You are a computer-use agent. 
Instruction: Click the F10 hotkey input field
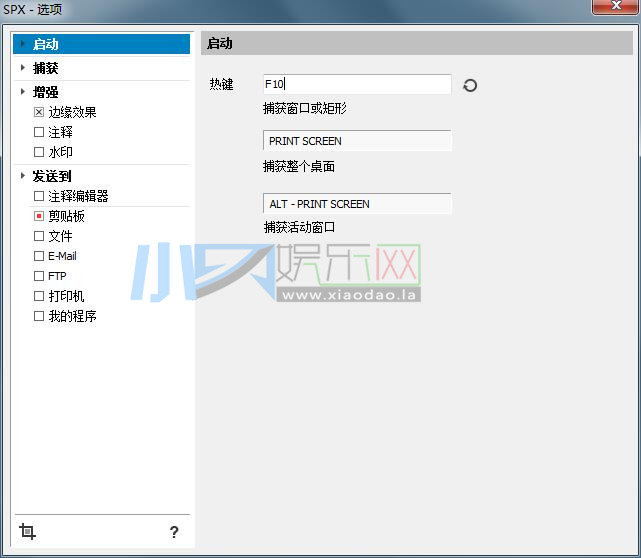pyautogui.click(x=356, y=85)
